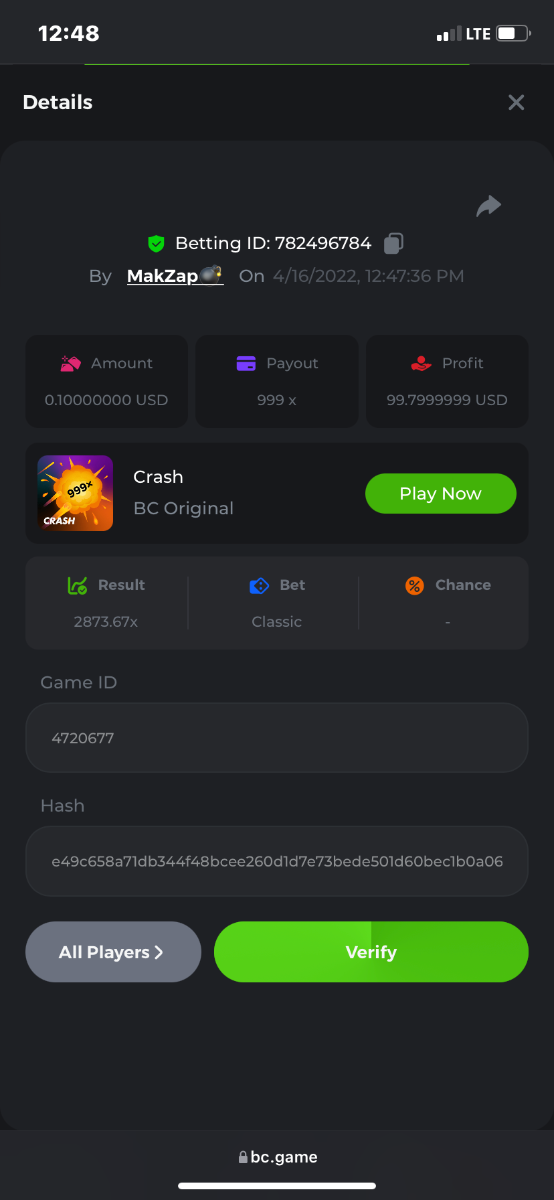Select the Game ID field
The height and width of the screenshot is (1200, 554).
pyautogui.click(x=277, y=738)
